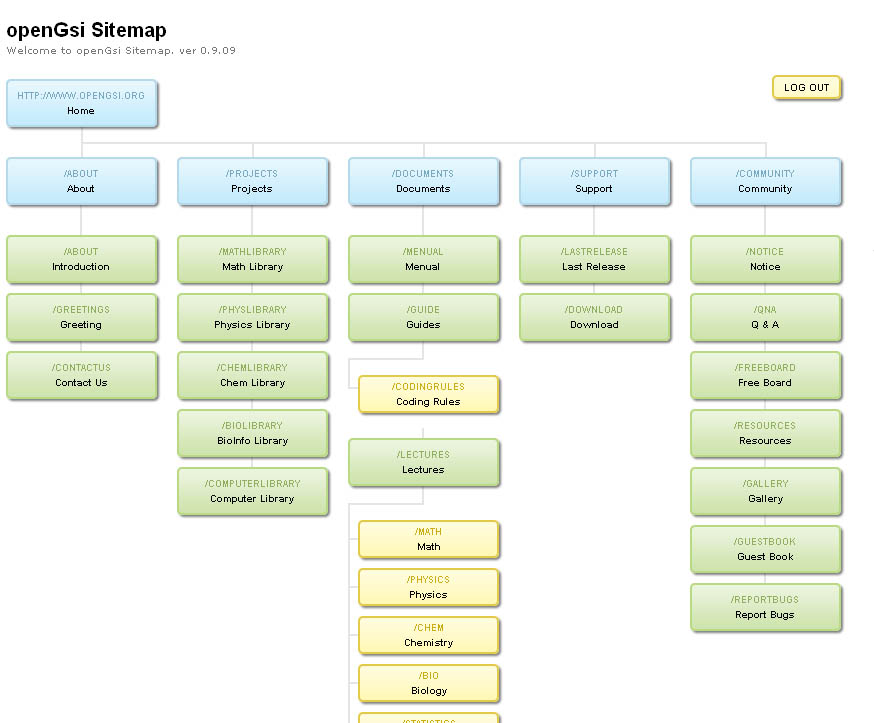Open the Last Release support page
Screen dimensions: 874x723
(x=595, y=259)
